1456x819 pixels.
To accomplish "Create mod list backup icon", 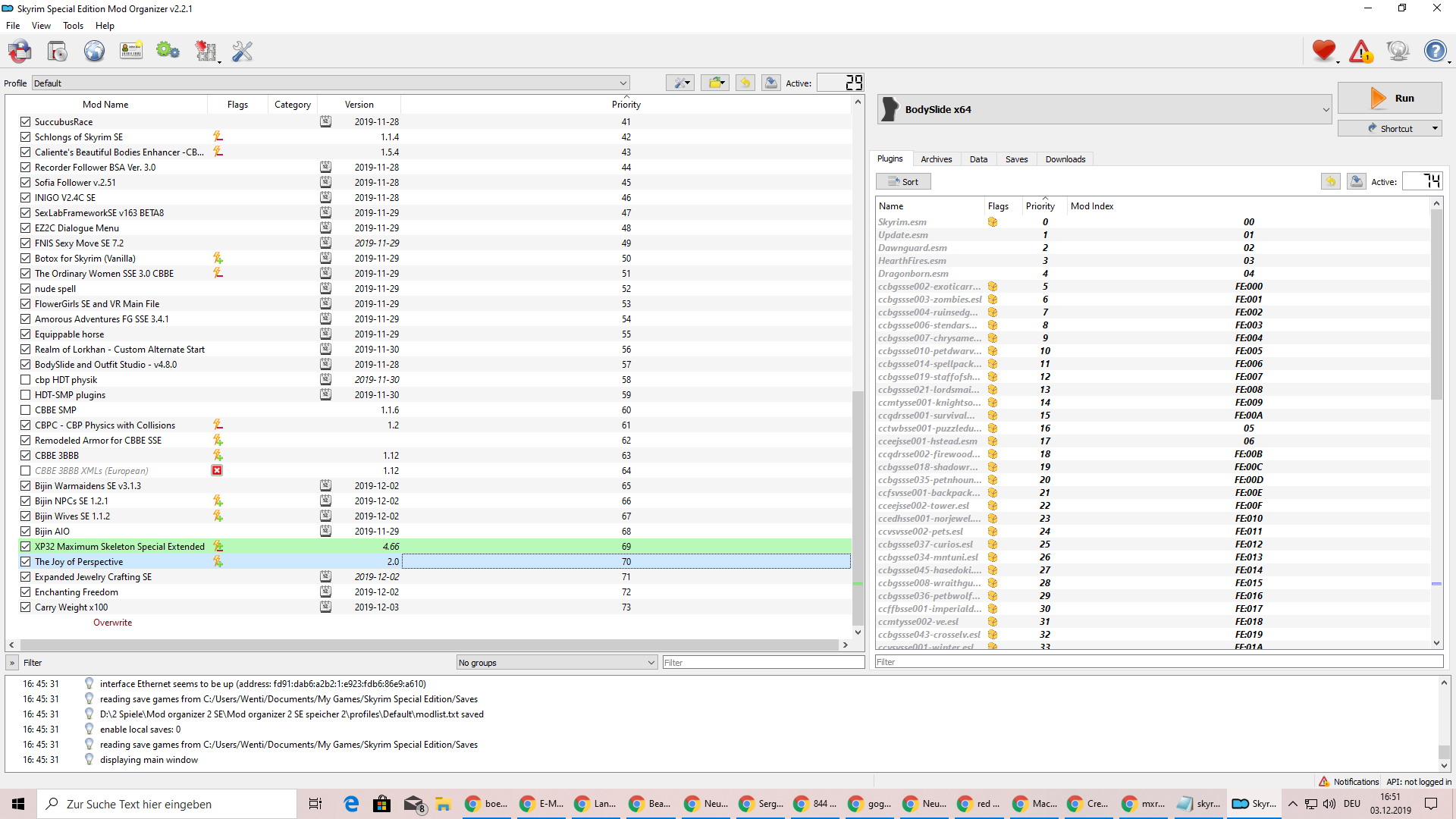I will [x=771, y=83].
